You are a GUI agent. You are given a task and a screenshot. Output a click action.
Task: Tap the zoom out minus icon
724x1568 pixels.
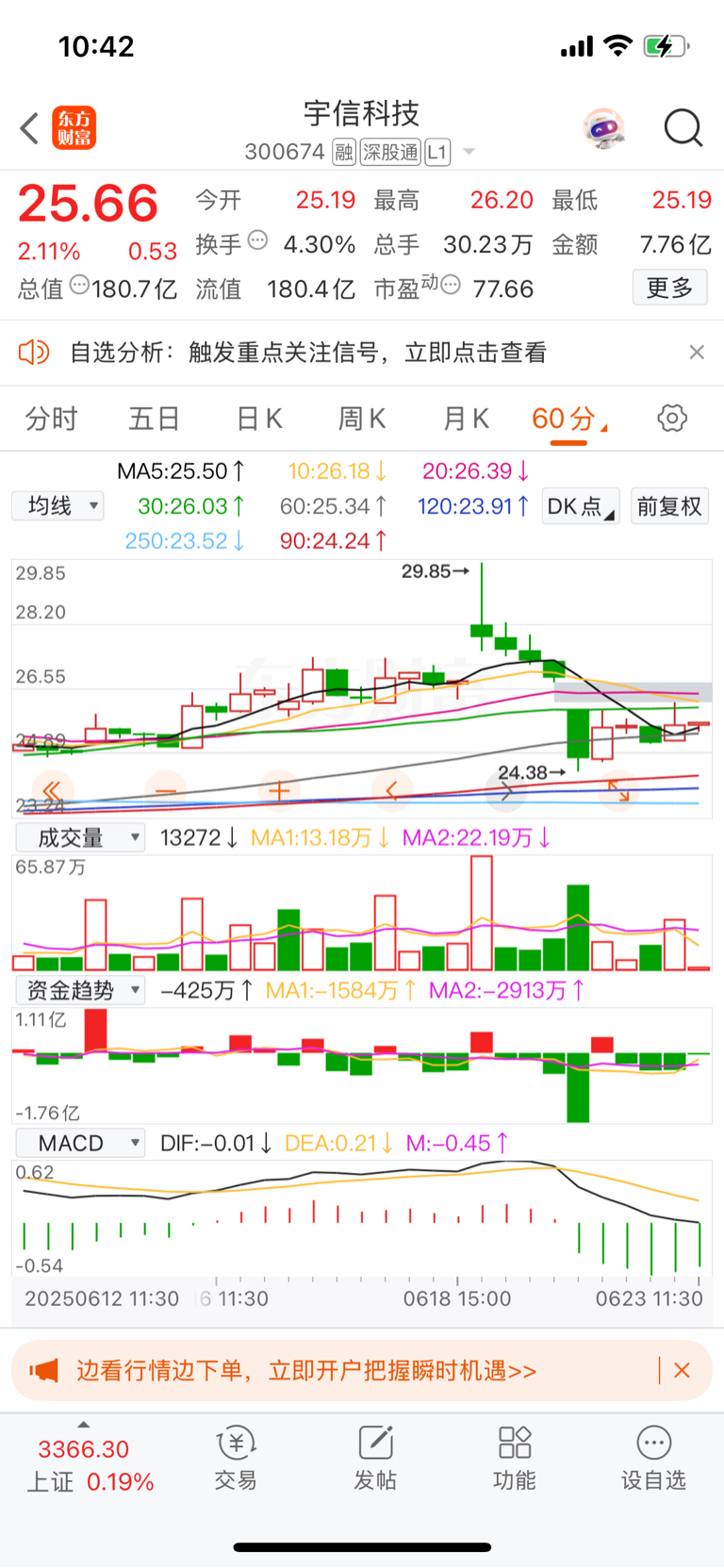166,790
